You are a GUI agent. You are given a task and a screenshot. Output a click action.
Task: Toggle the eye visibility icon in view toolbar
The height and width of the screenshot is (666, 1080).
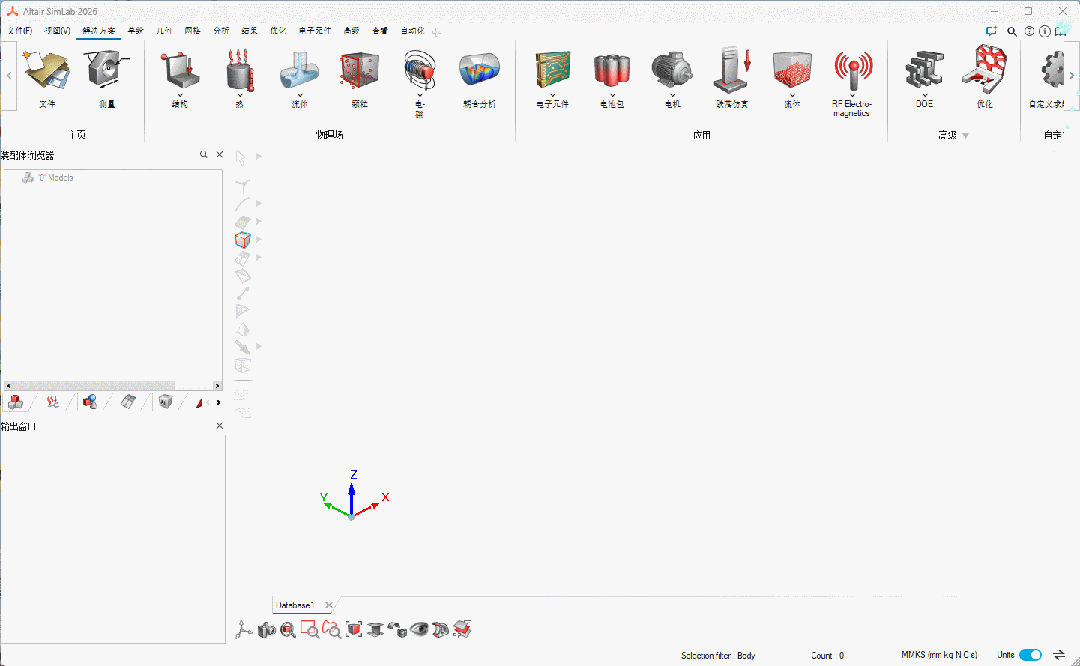click(419, 629)
